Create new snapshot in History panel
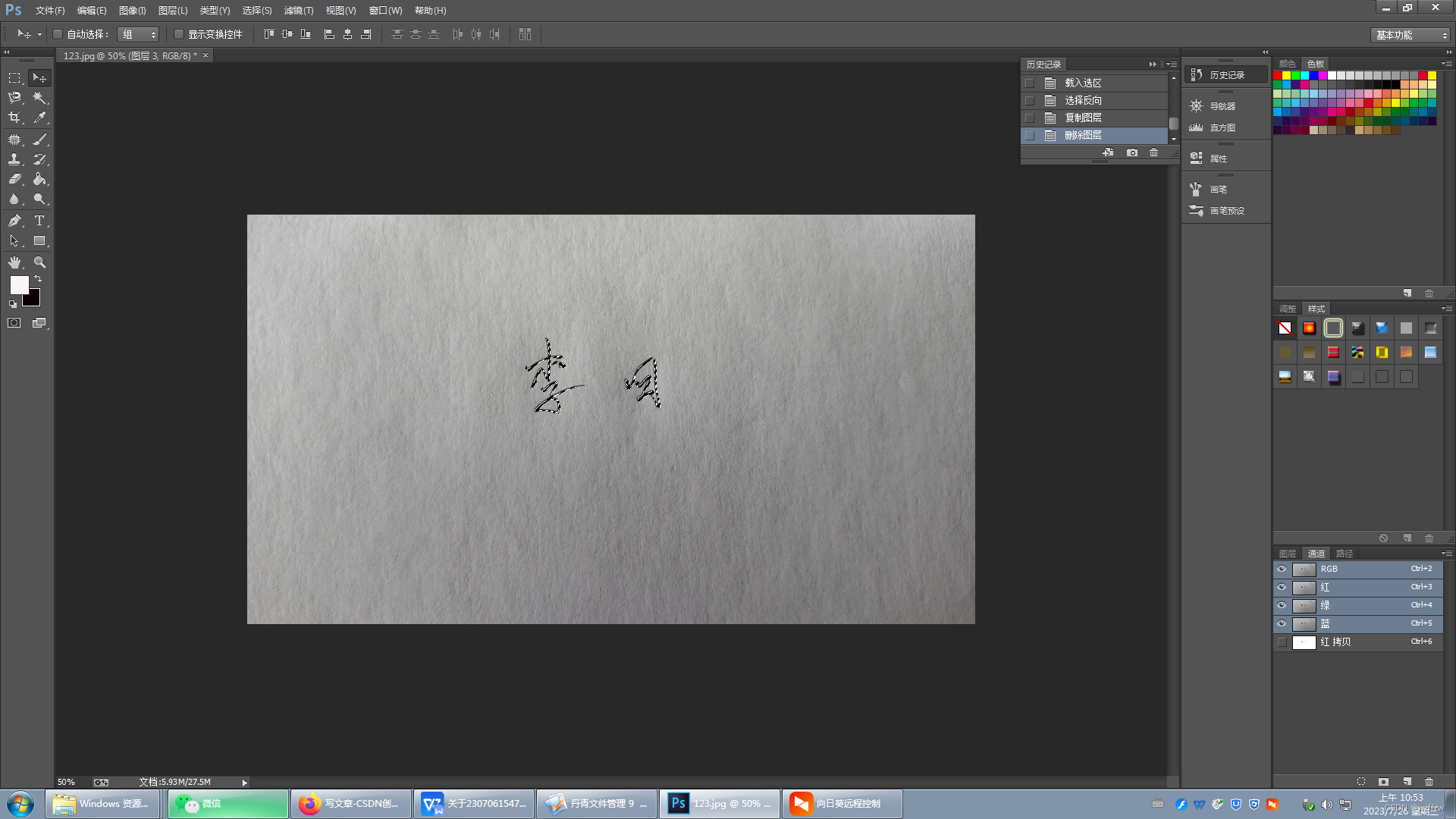1456x819 pixels. click(x=1131, y=152)
